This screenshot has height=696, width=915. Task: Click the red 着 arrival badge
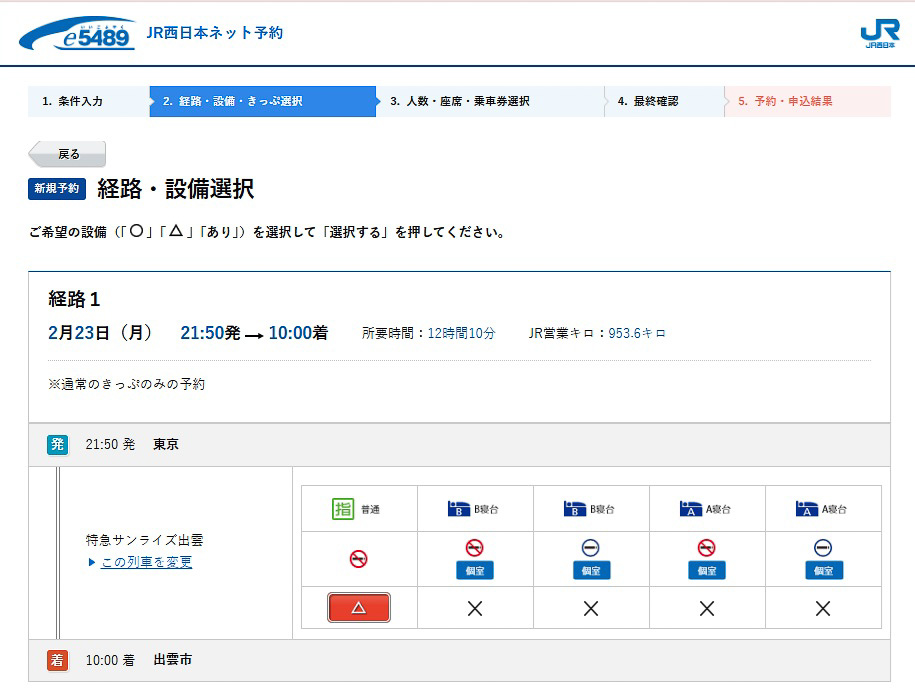pyautogui.click(x=57, y=661)
